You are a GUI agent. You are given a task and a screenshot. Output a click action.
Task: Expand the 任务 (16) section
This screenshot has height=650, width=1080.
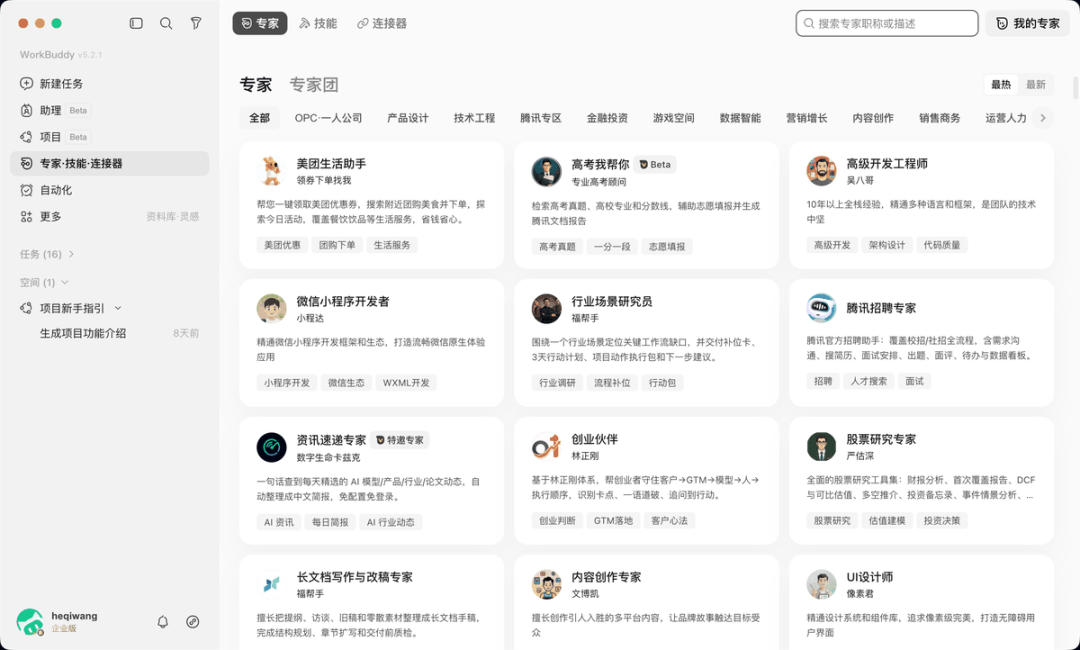coord(47,254)
